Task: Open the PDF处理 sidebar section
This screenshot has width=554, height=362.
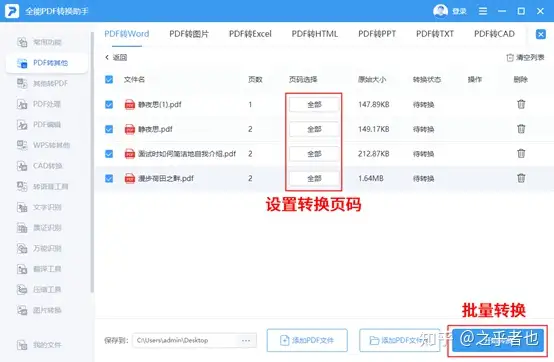Action: pos(39,104)
